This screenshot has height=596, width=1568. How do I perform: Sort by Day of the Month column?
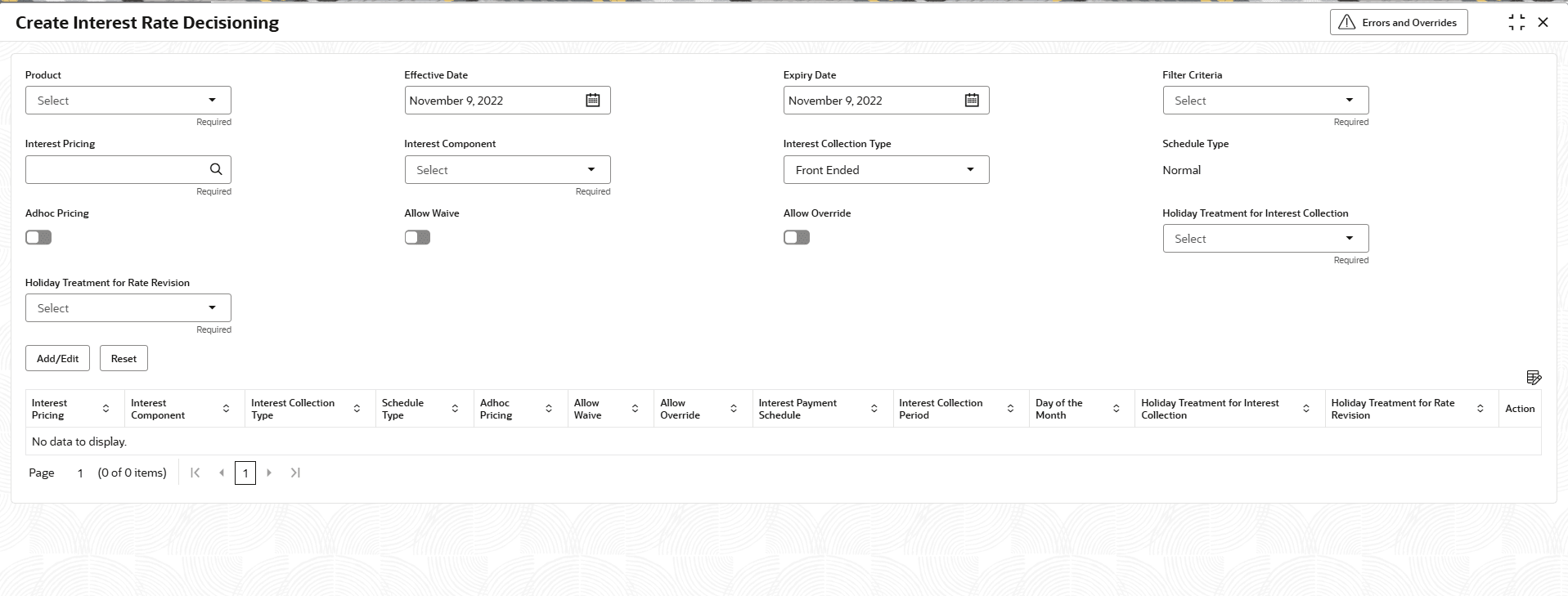click(x=1116, y=409)
